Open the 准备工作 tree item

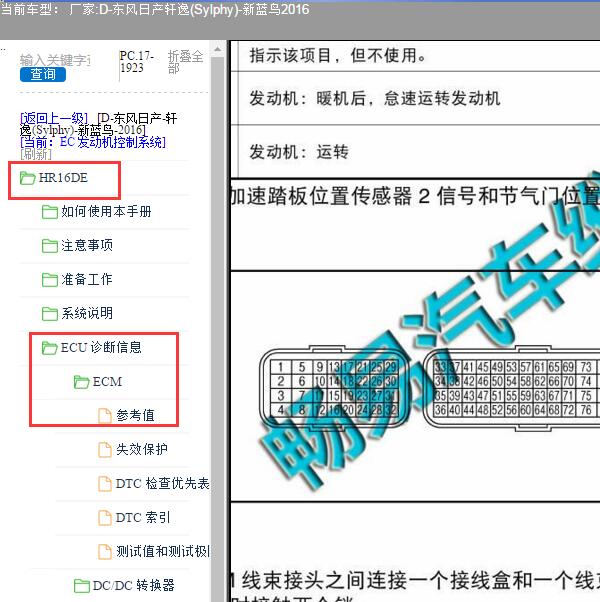(x=87, y=279)
